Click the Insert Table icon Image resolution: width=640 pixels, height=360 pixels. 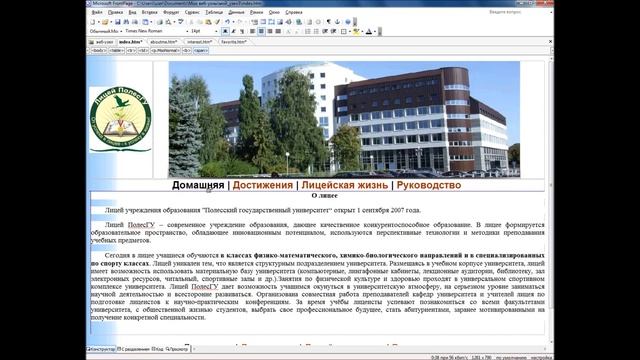click(263, 22)
